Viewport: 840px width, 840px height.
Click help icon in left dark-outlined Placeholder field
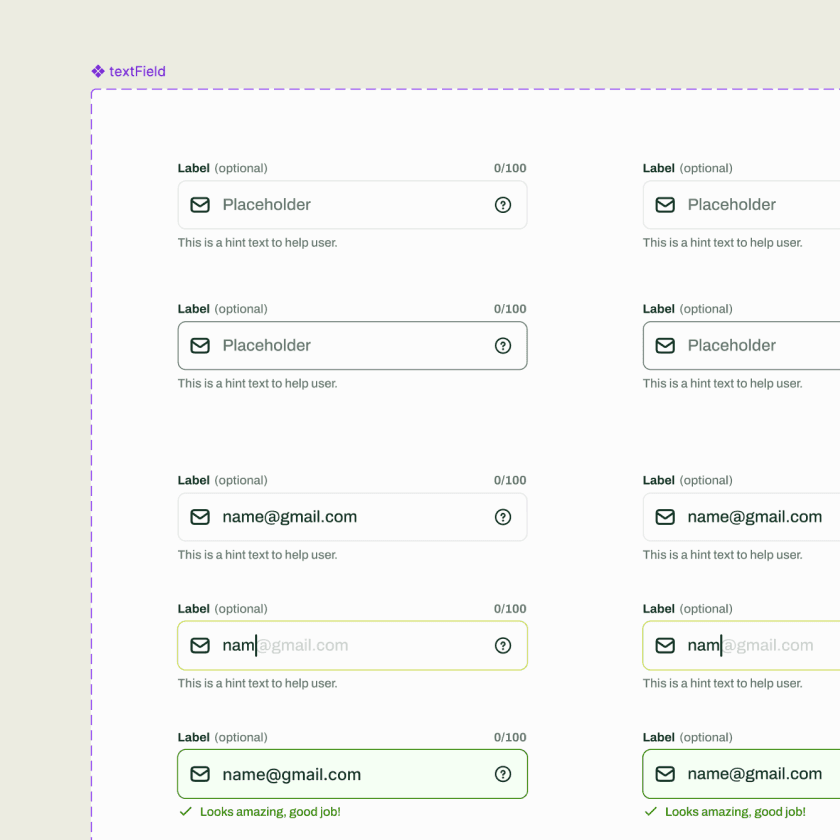point(502,346)
